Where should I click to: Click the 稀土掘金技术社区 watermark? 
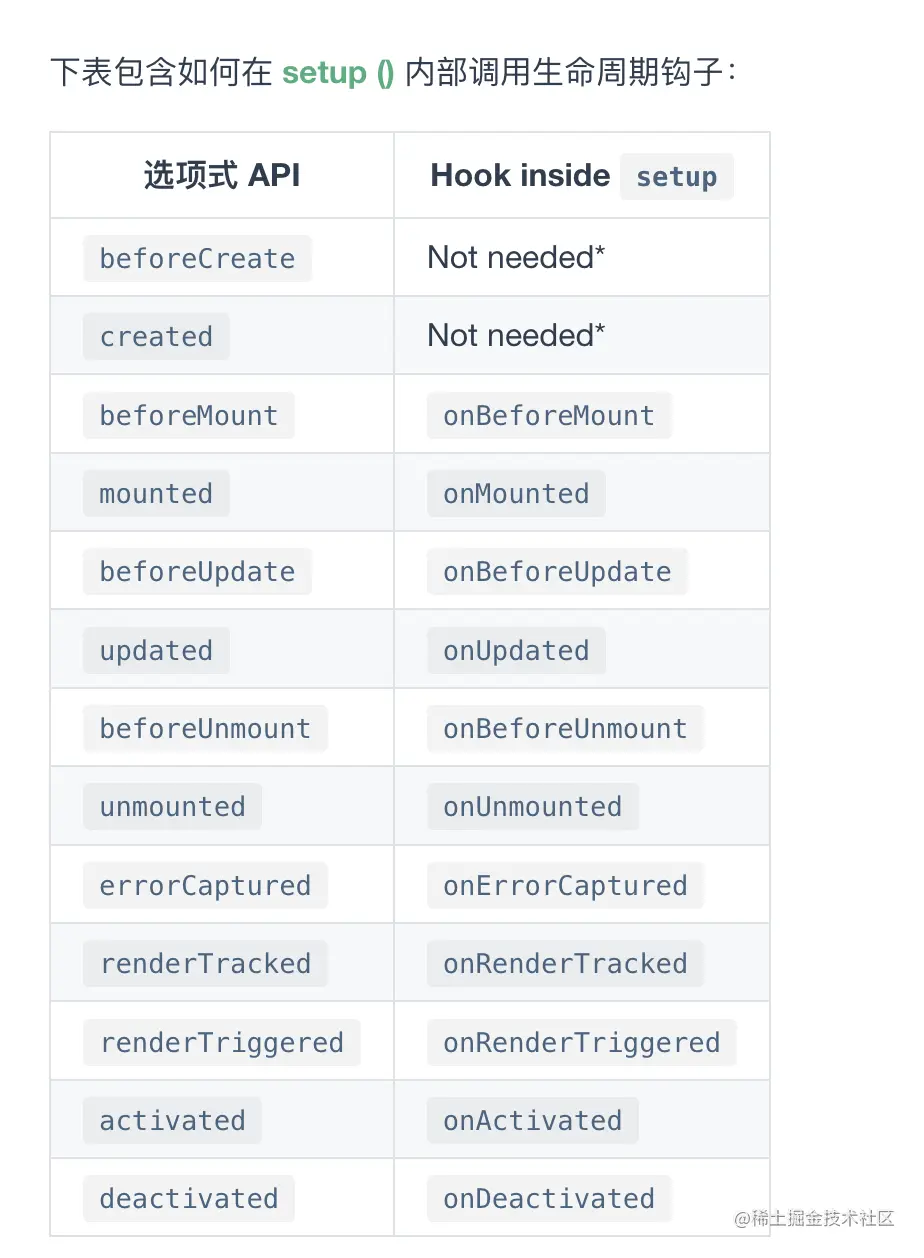(x=814, y=1218)
